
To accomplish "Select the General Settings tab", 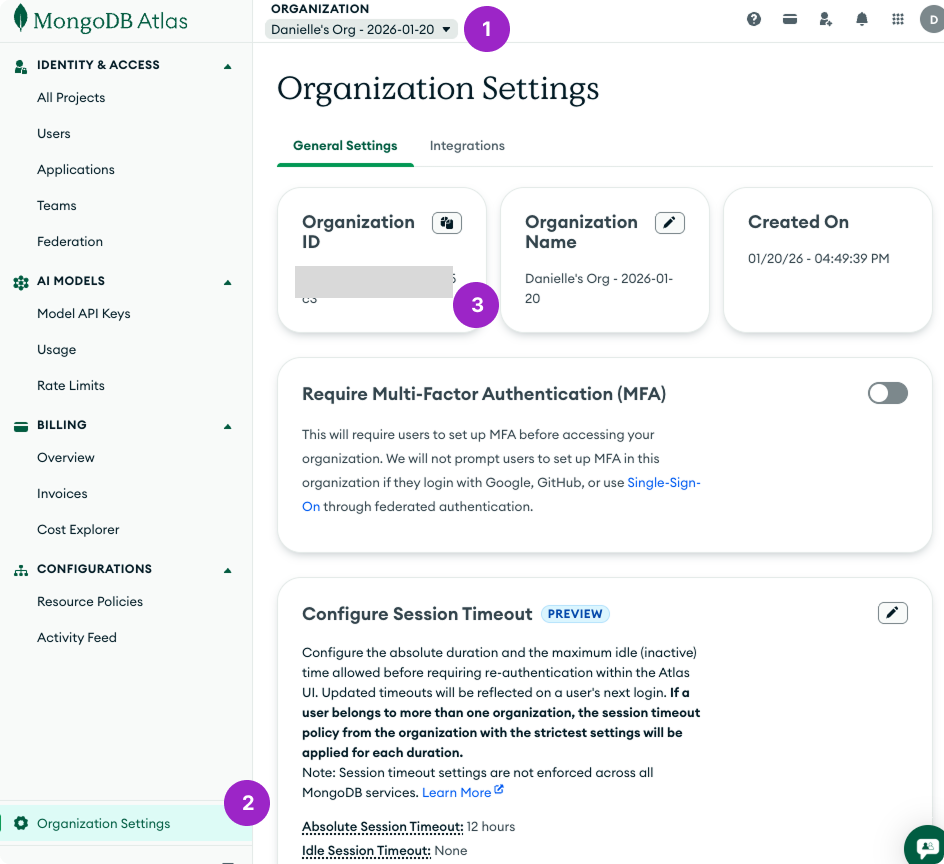I will (345, 146).
